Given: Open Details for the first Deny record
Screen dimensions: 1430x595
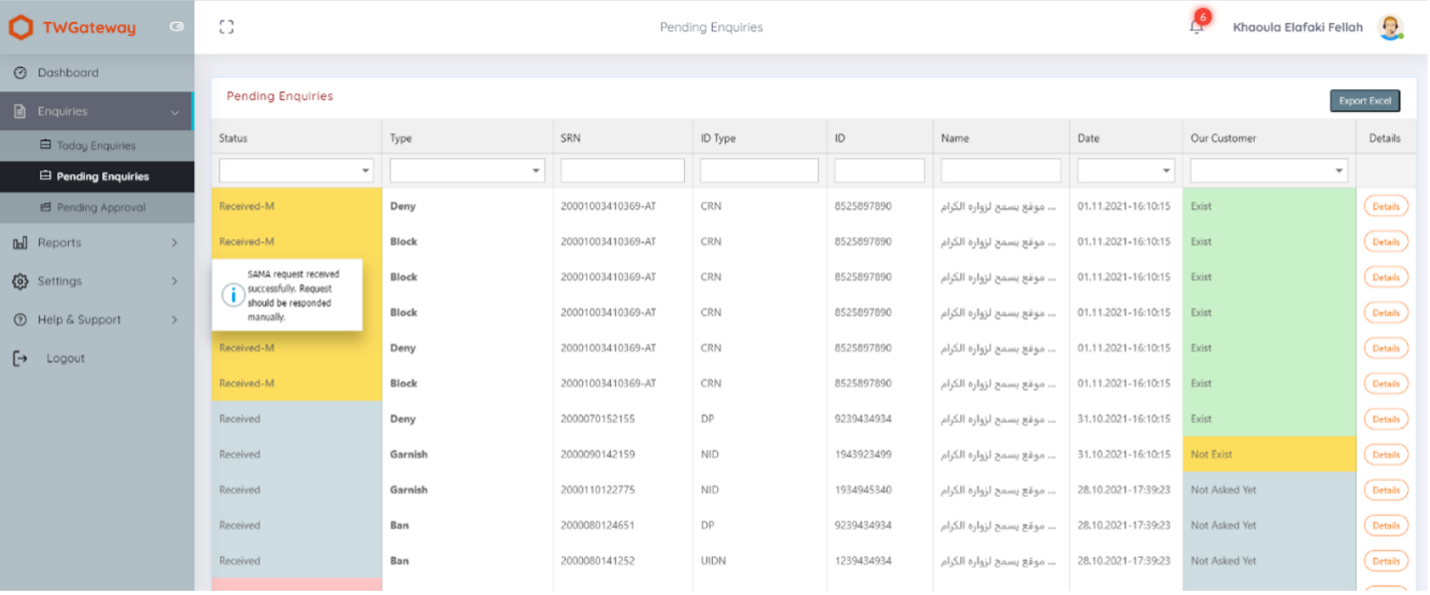Looking at the screenshot, I should pyautogui.click(x=1385, y=206).
